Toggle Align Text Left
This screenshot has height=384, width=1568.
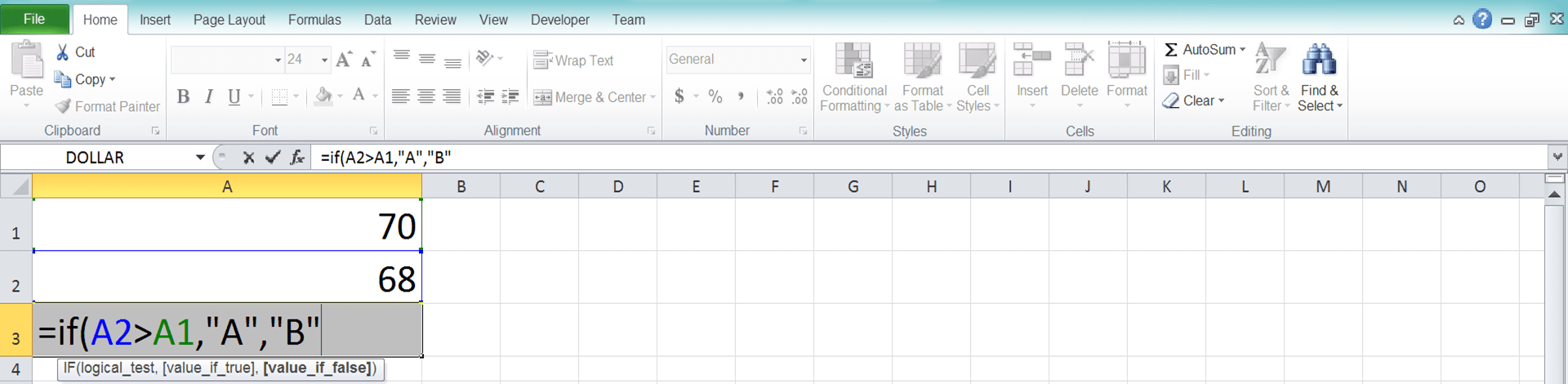click(400, 96)
